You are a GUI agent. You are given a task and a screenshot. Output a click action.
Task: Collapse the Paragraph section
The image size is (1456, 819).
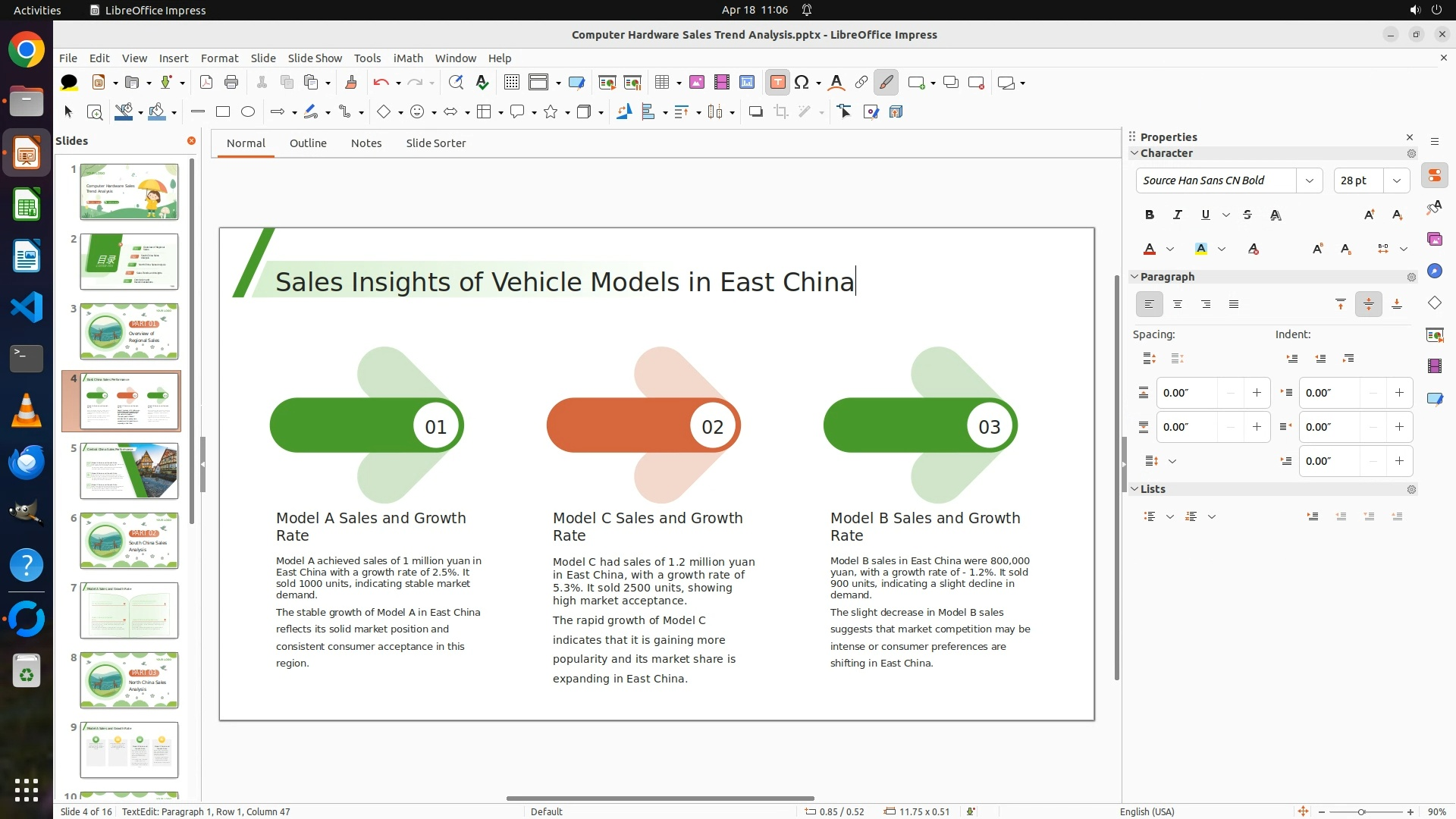1135,277
